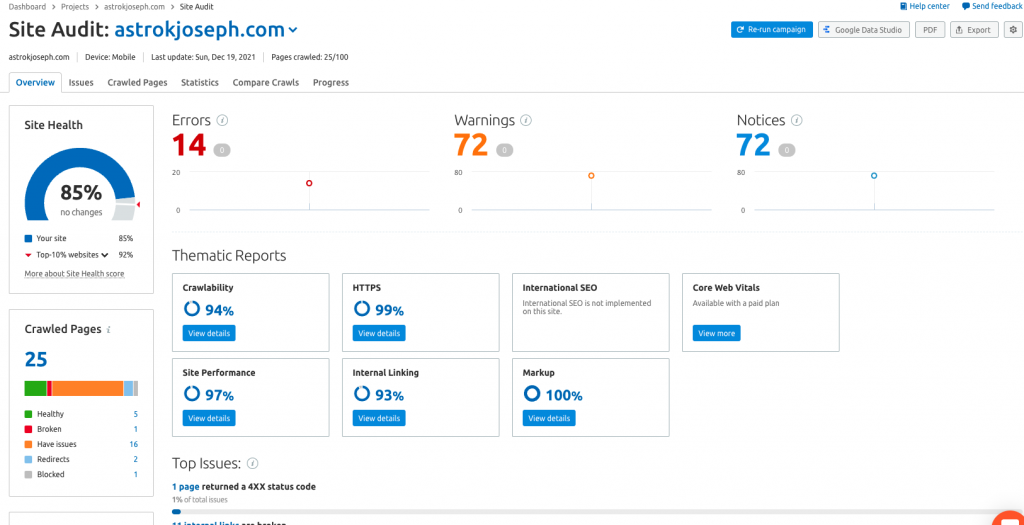Click the HTTPS 99% progress ring
1024x525 pixels.
[x=362, y=309]
